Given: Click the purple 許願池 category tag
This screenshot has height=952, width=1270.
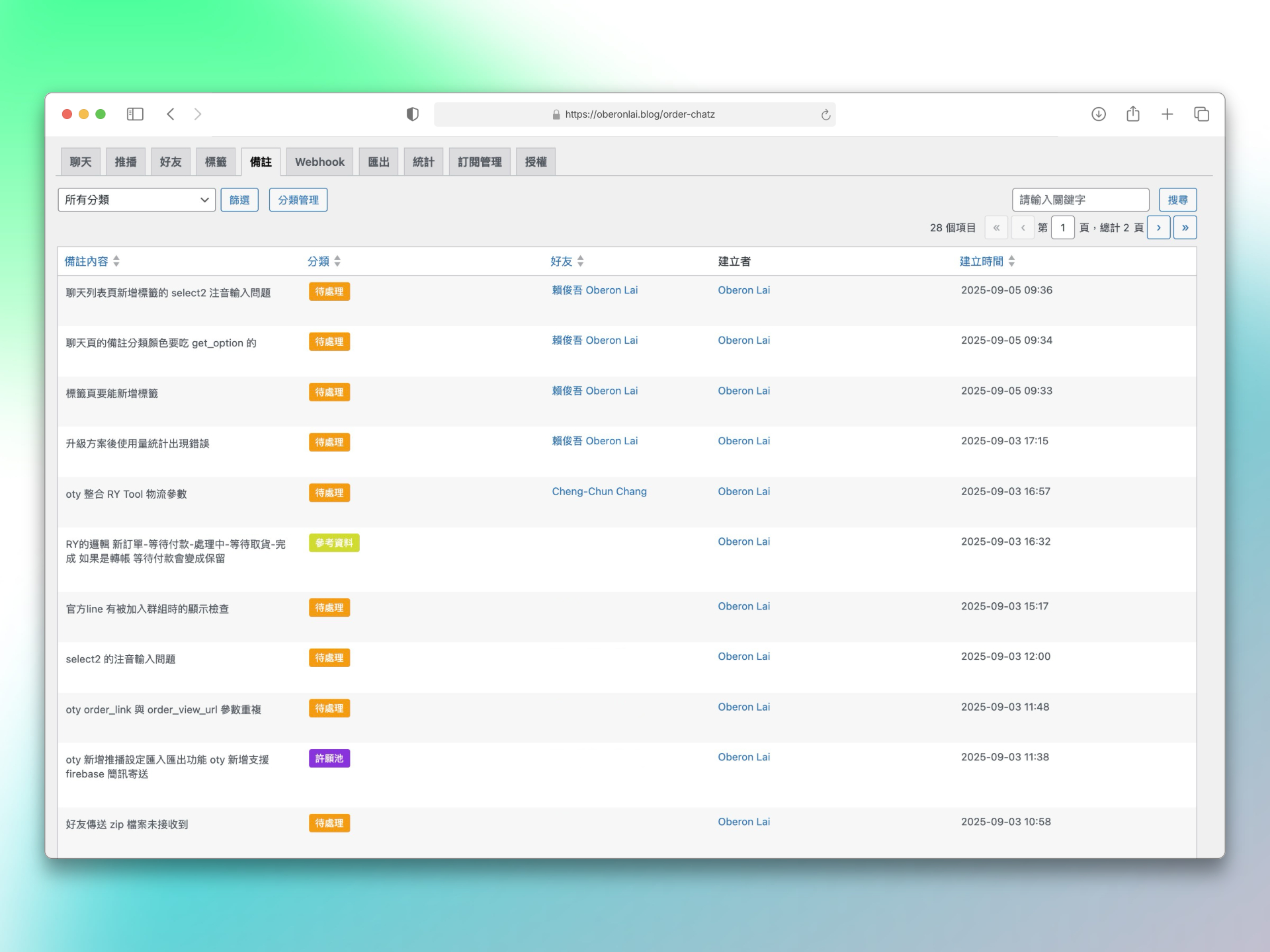Looking at the screenshot, I should pyautogui.click(x=329, y=758).
